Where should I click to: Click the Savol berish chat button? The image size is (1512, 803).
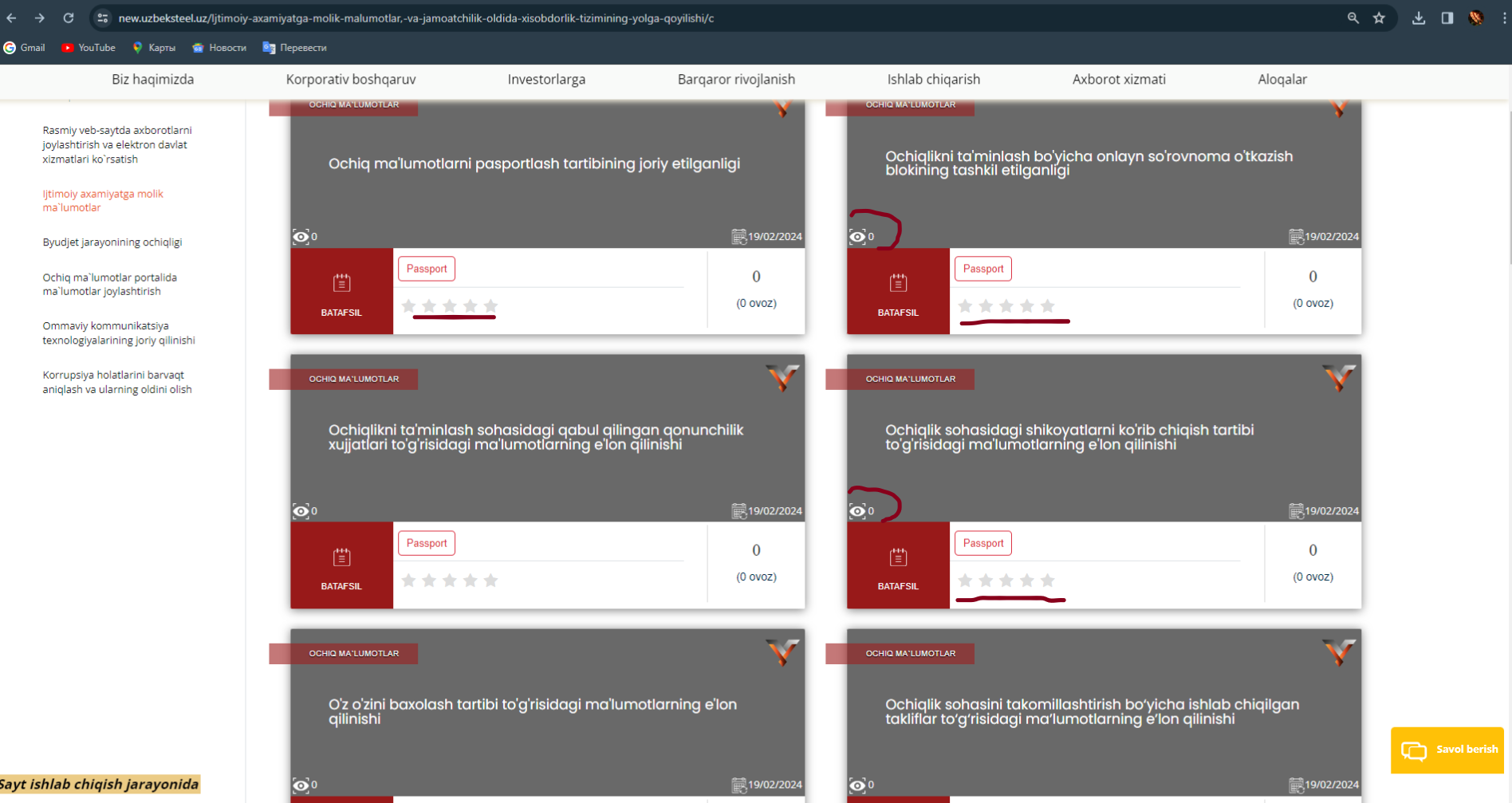pyautogui.click(x=1447, y=750)
